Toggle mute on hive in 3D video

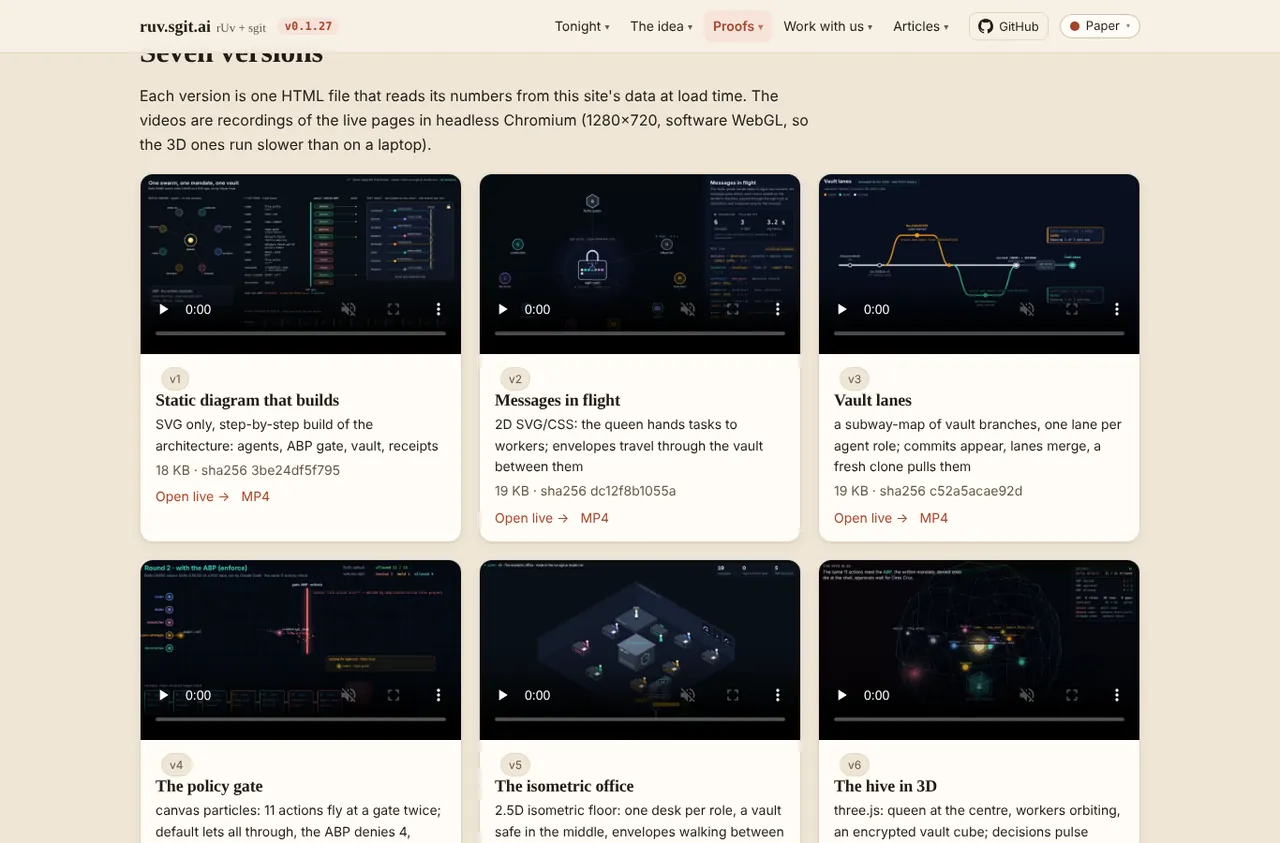(1026, 695)
